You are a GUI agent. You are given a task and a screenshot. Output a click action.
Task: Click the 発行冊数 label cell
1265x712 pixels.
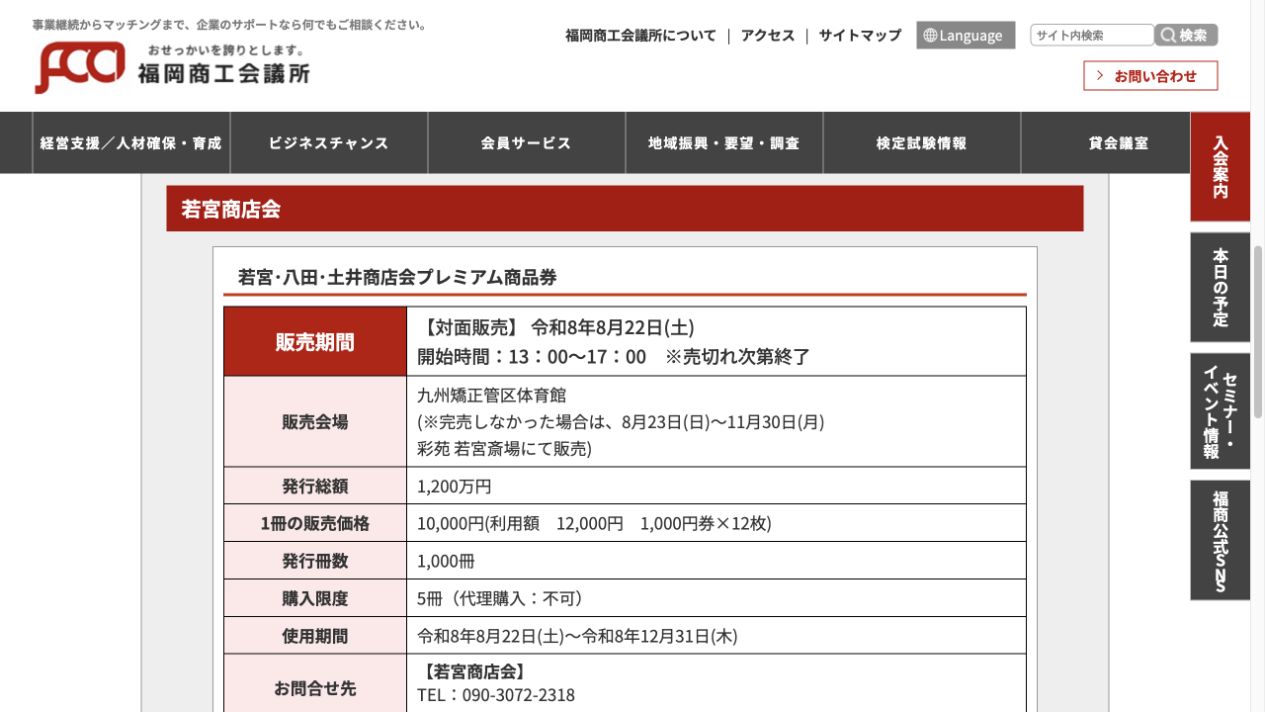click(x=315, y=561)
